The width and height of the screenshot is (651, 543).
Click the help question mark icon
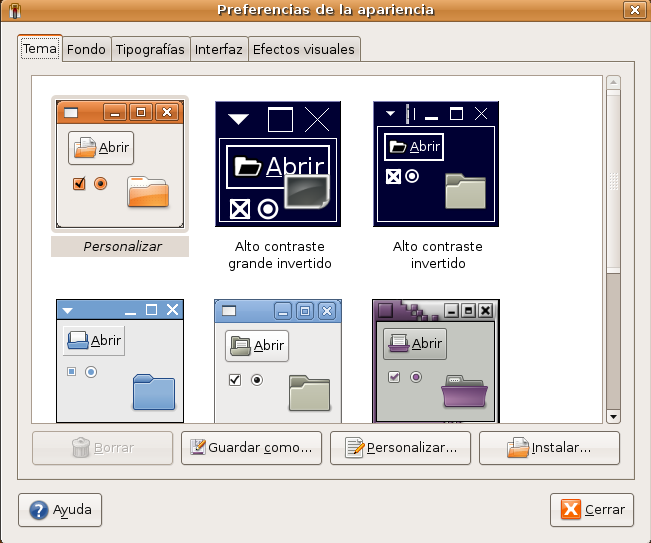[39, 510]
